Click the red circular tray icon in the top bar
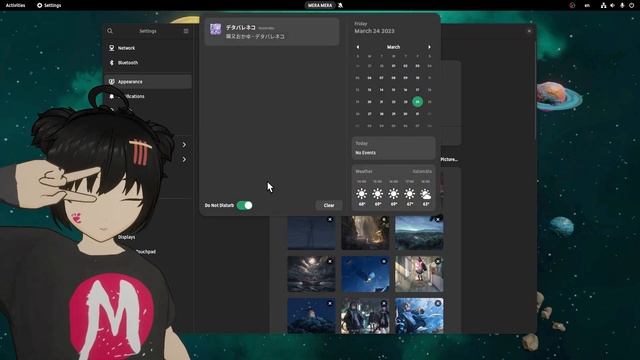 pos(572,5)
